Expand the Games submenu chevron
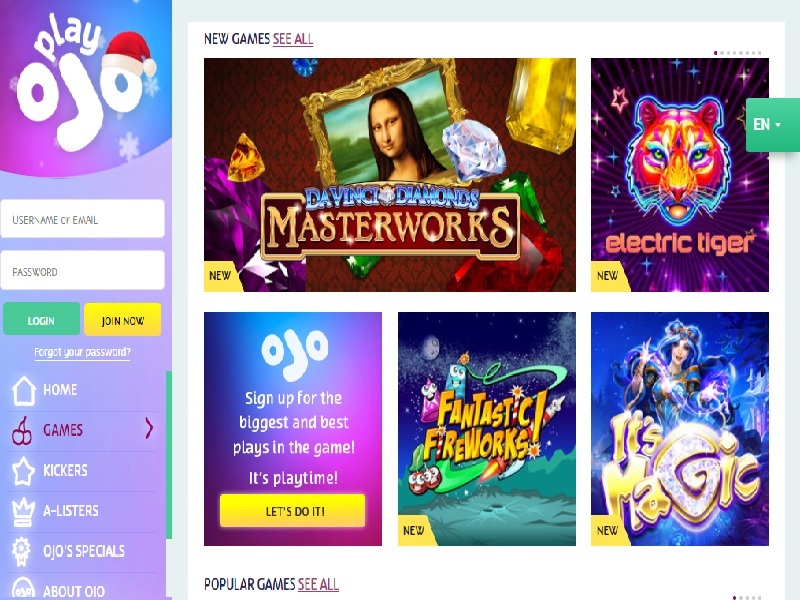 149,429
